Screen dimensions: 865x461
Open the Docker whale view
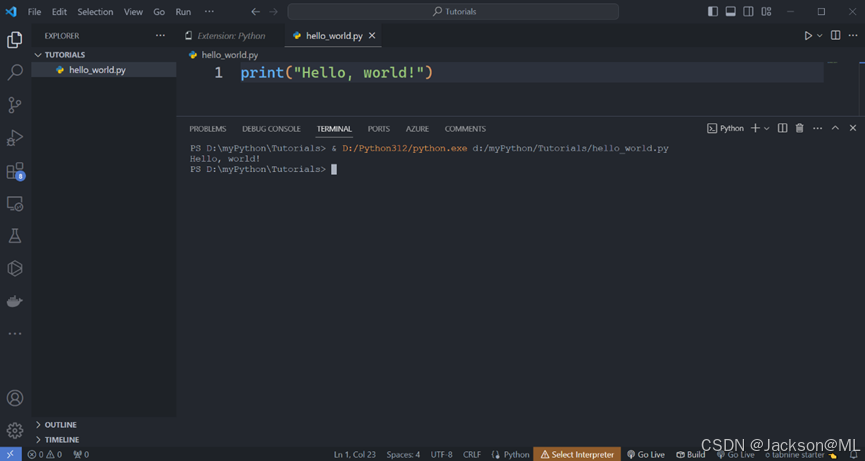[x=15, y=302]
